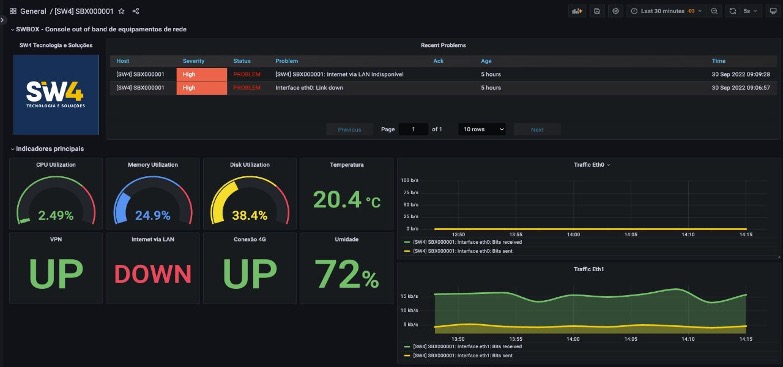The width and height of the screenshot is (783, 367).
Task: Collapse the SWBOX console row
Action: click(100, 29)
